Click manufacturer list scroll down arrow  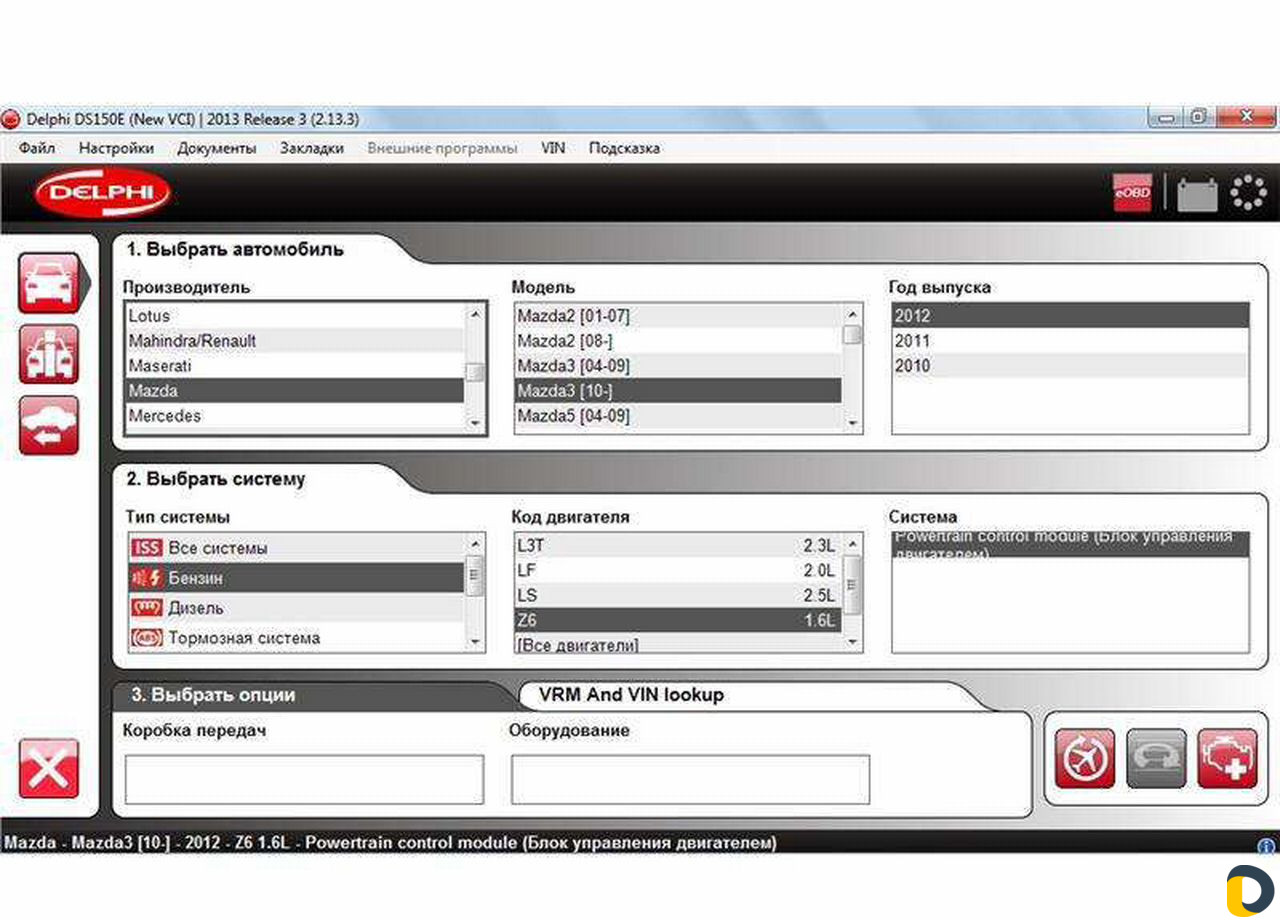click(x=476, y=423)
